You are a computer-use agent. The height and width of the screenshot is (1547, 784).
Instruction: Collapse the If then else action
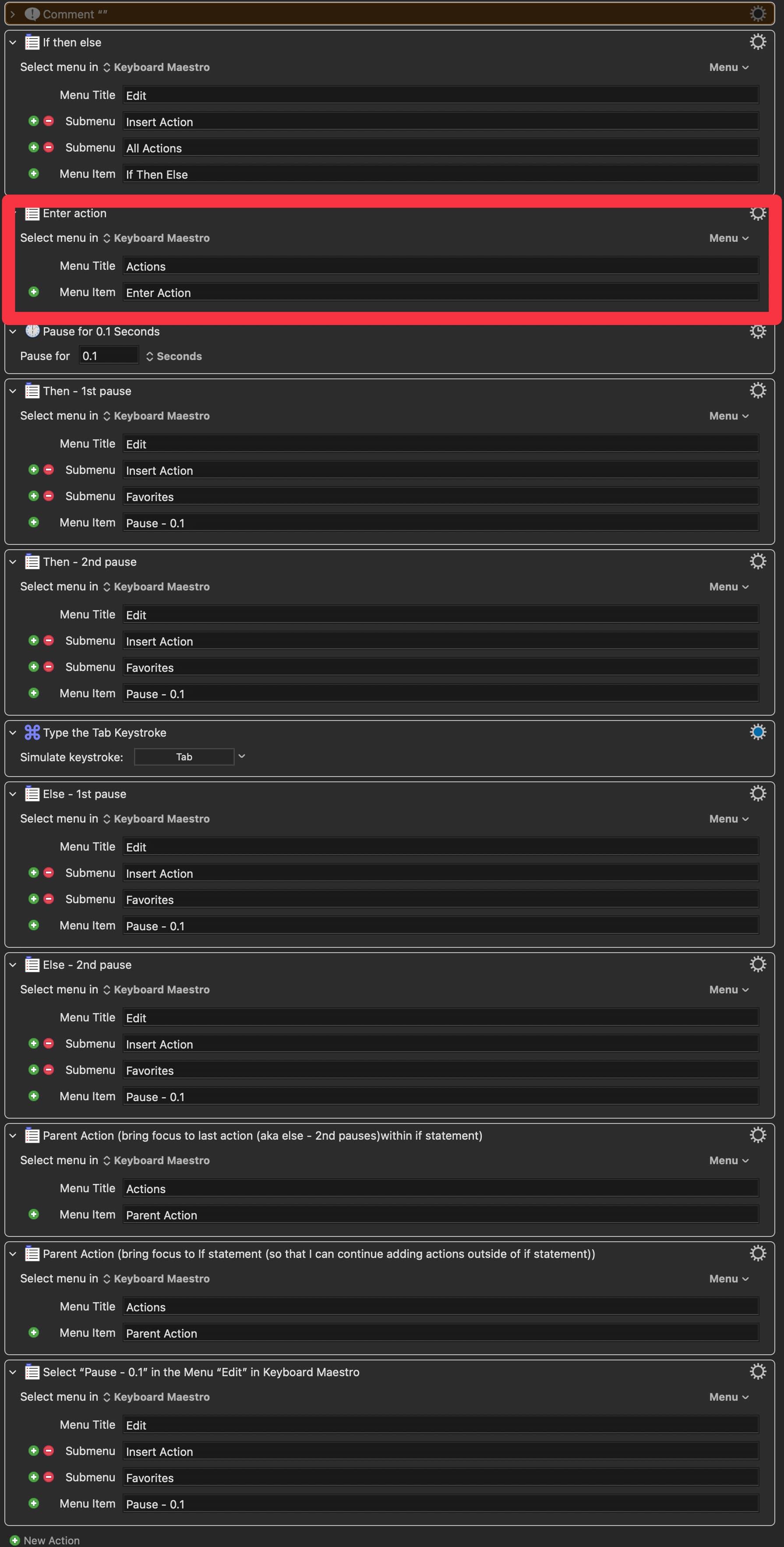click(13, 42)
